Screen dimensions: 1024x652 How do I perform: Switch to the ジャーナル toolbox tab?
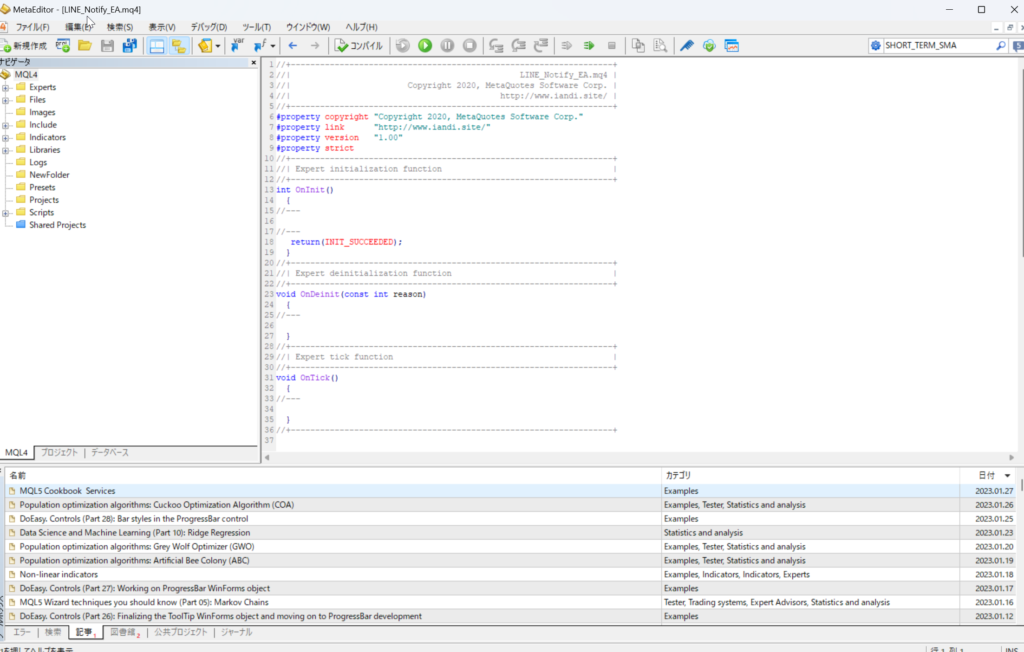236,632
